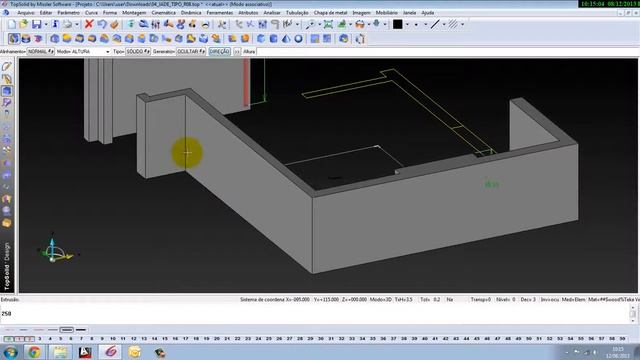This screenshot has height=360, width=640.
Task: Open the Editar menu
Action: [x=46, y=13]
